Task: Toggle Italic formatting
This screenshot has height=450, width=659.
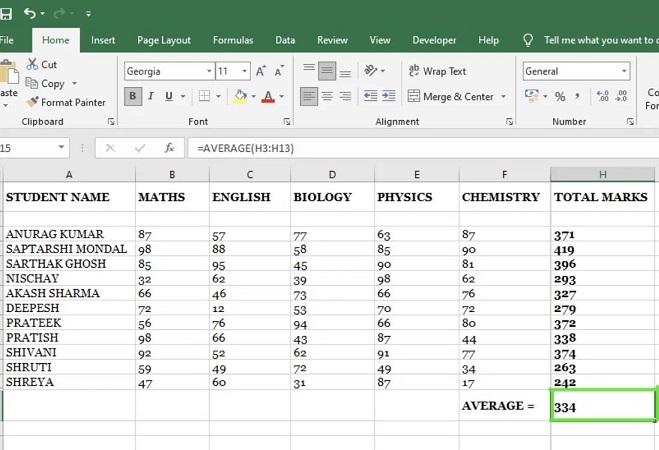Action: 151,96
